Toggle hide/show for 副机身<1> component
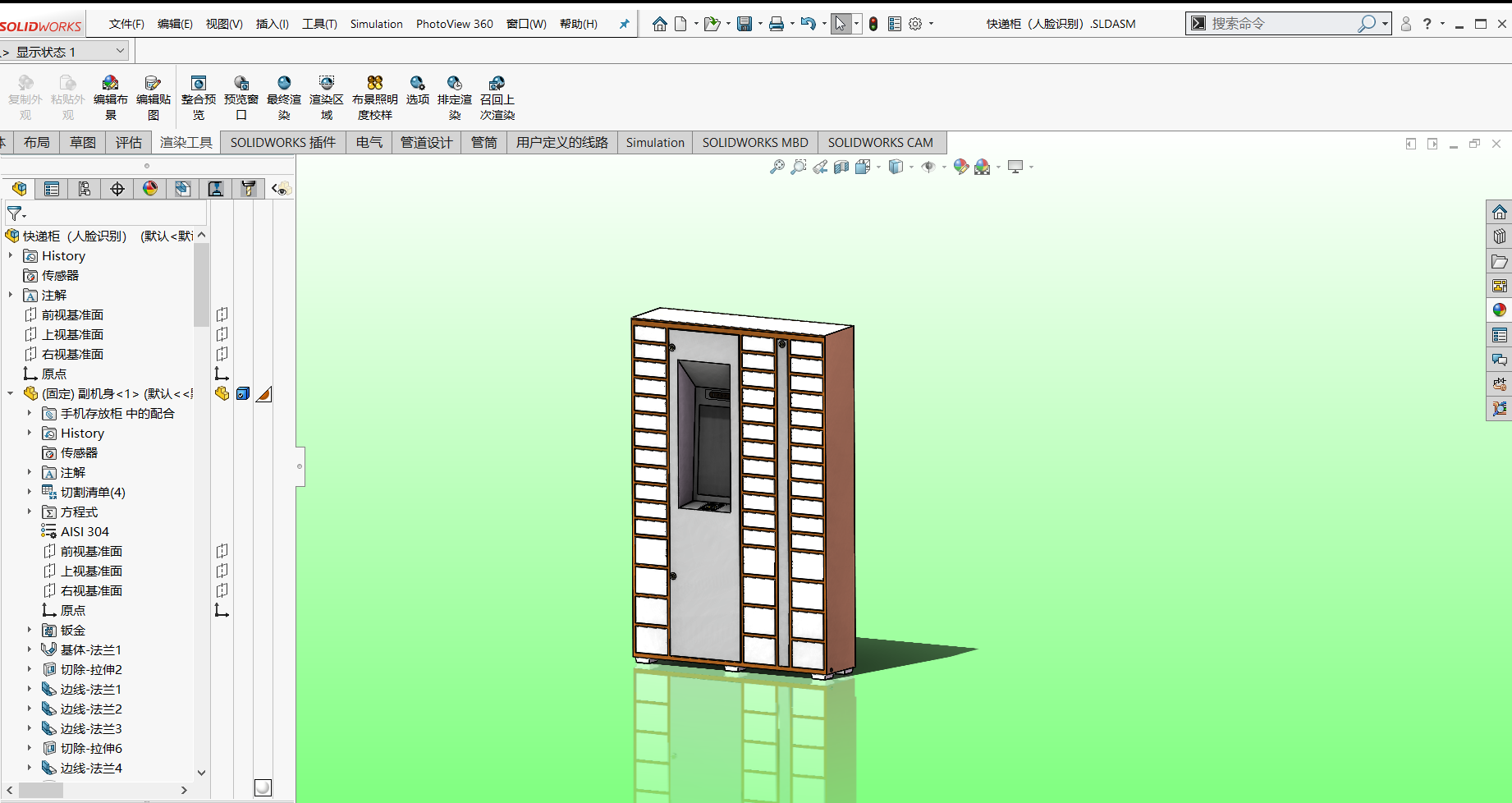 (x=222, y=393)
